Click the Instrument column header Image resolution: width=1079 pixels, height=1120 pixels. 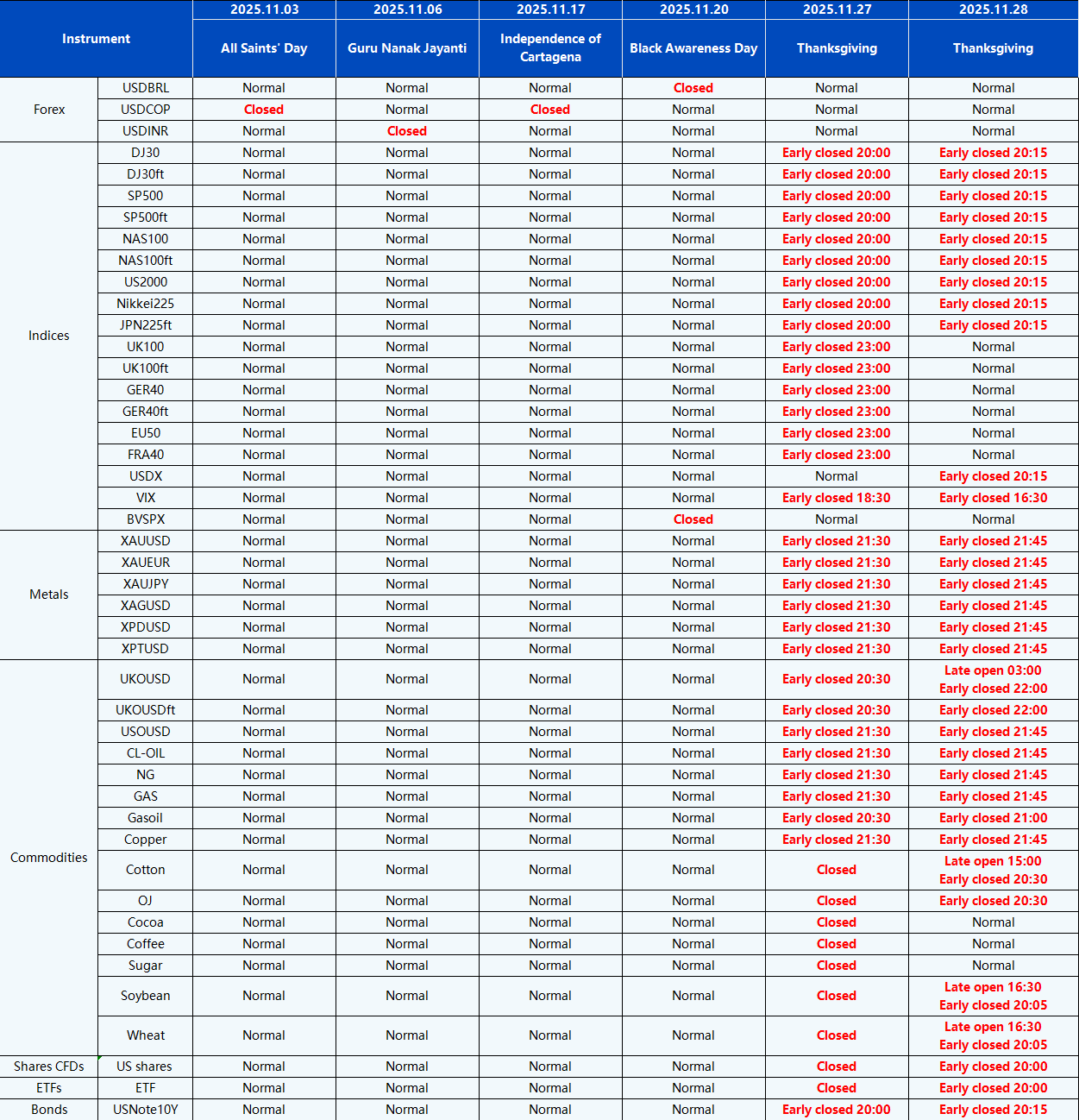coord(96,39)
